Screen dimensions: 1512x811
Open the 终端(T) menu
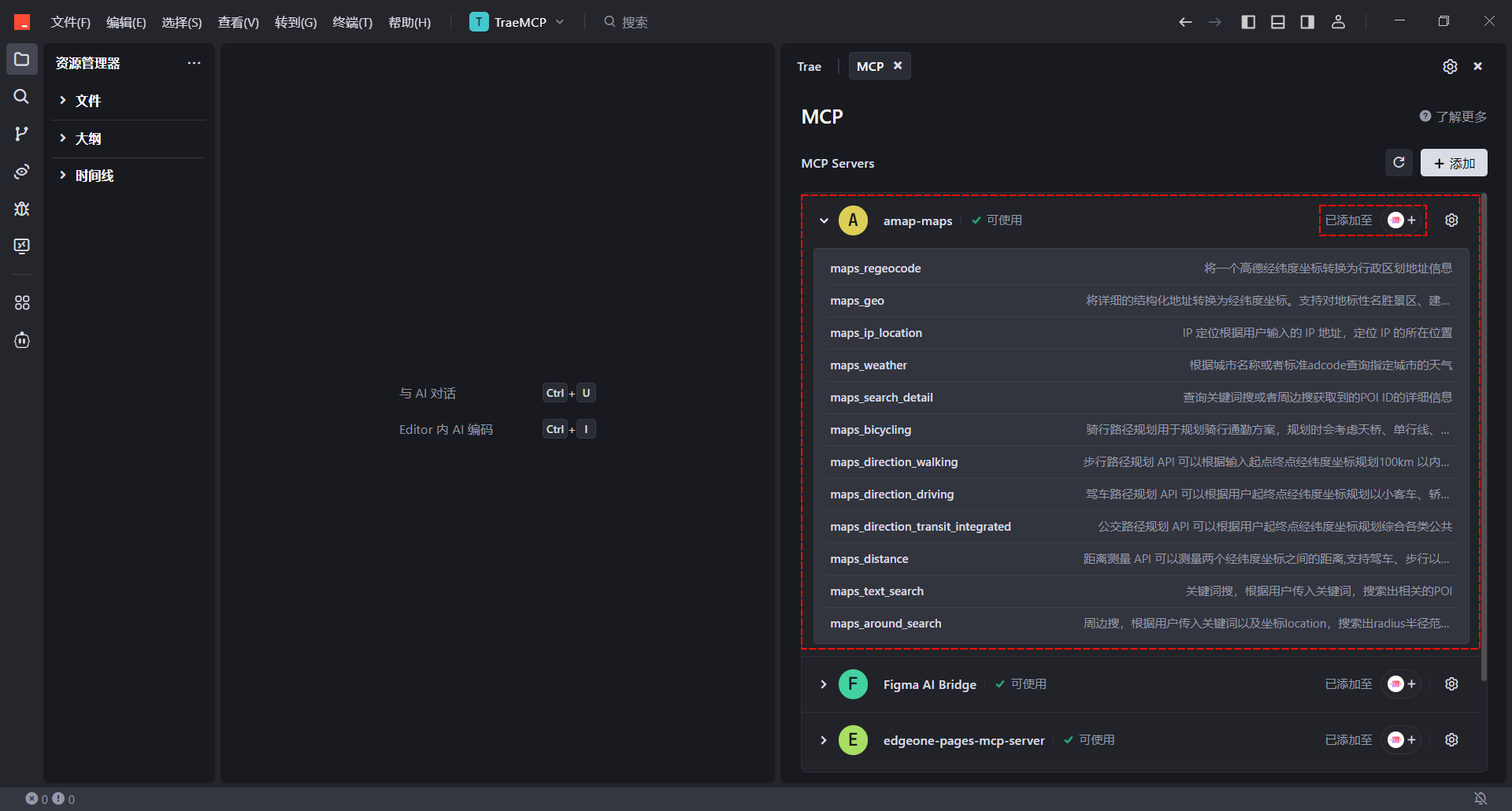click(x=352, y=22)
